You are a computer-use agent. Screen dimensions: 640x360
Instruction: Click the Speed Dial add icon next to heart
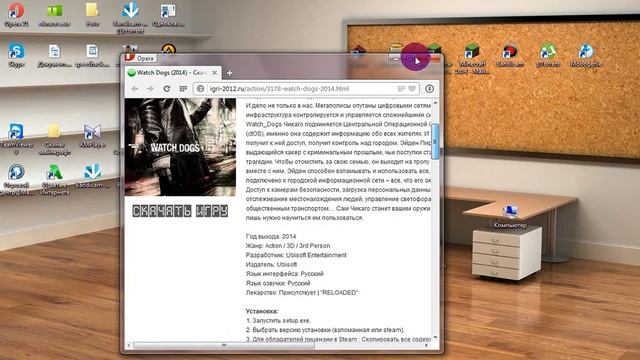click(401, 89)
